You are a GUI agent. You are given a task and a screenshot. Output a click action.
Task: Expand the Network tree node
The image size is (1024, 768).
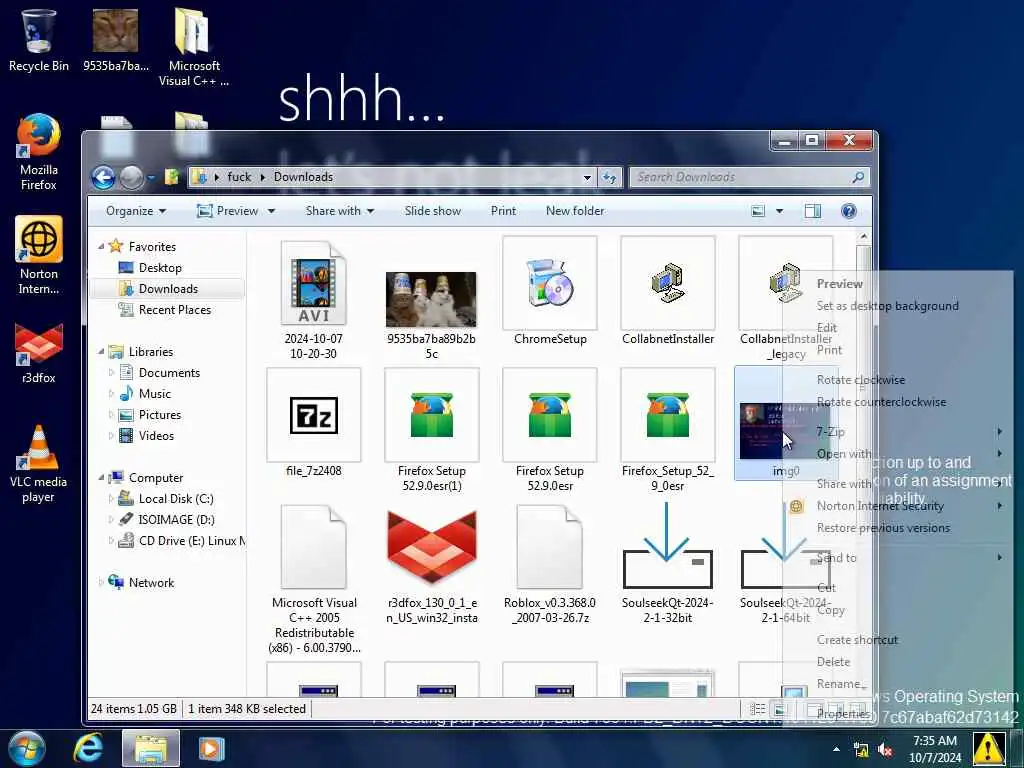(x=101, y=583)
